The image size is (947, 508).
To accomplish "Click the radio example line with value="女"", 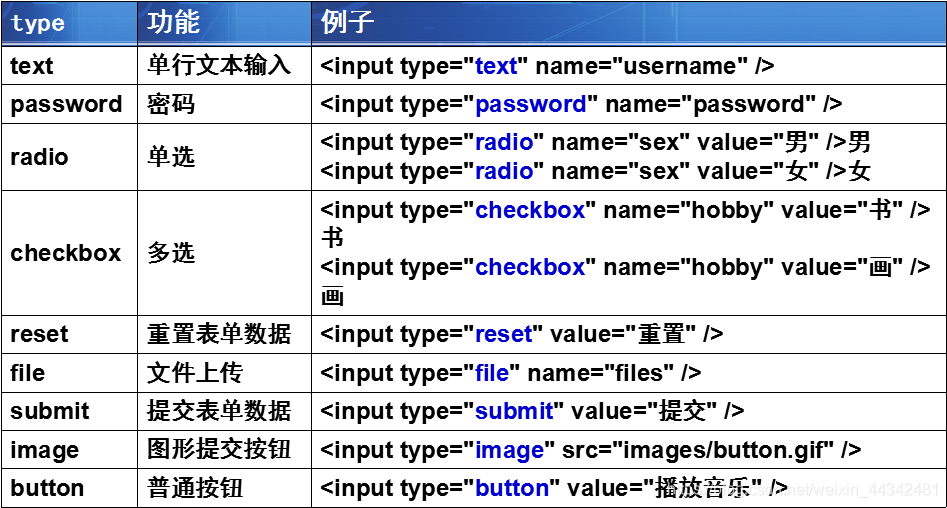I will (595, 172).
